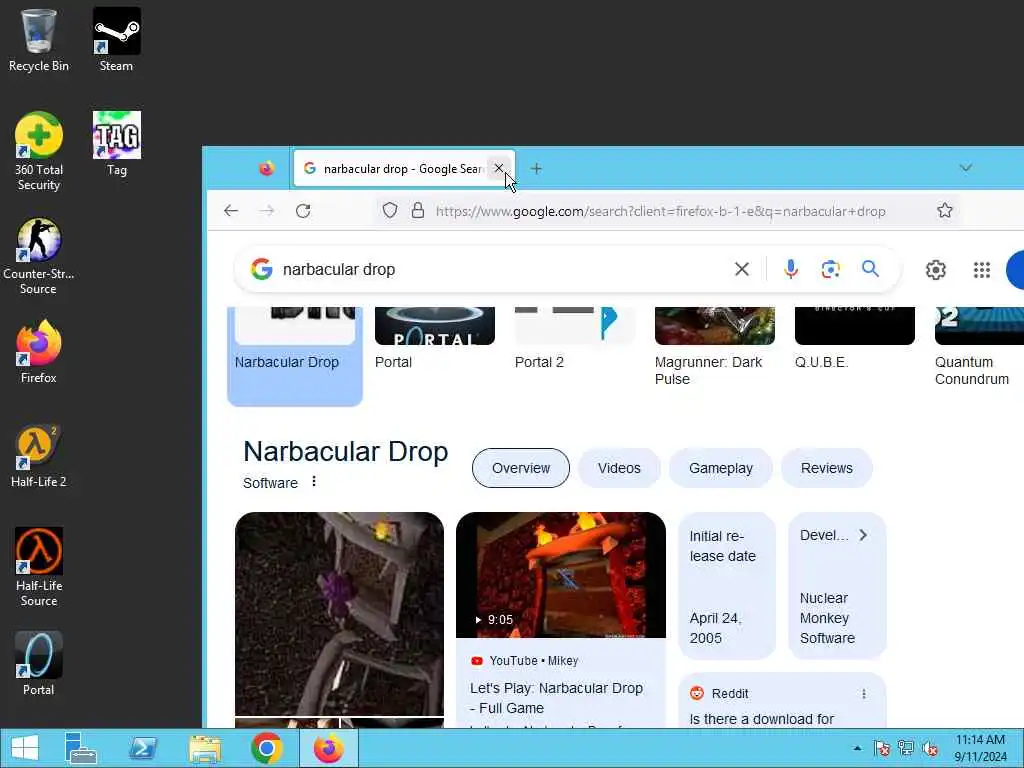Image resolution: width=1024 pixels, height=768 pixels.
Task: Click the network icon in the system tray
Action: pos(906,748)
